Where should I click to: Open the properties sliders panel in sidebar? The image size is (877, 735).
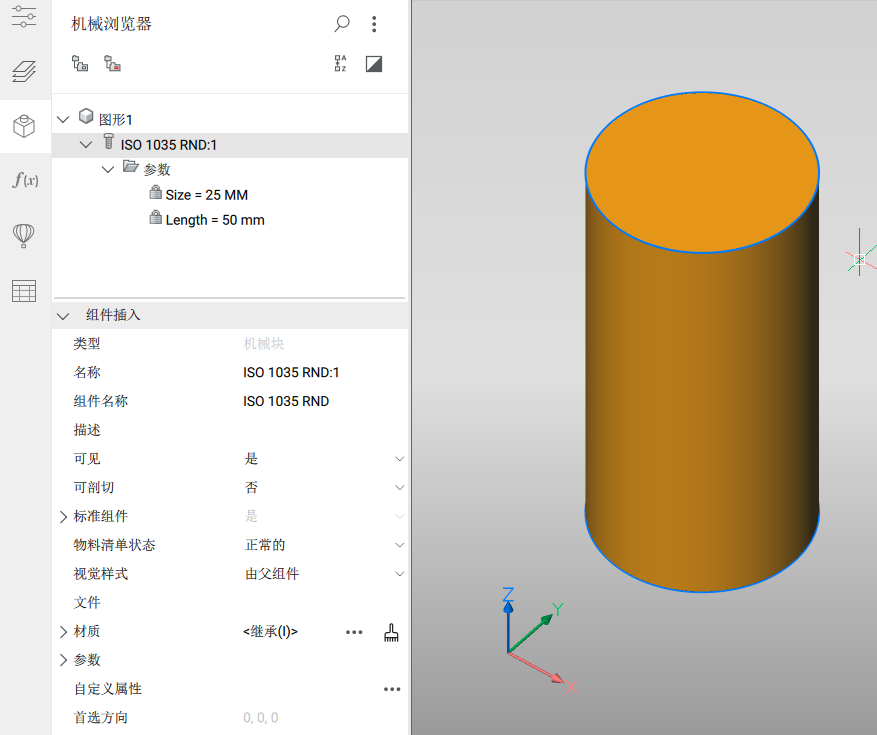24,17
